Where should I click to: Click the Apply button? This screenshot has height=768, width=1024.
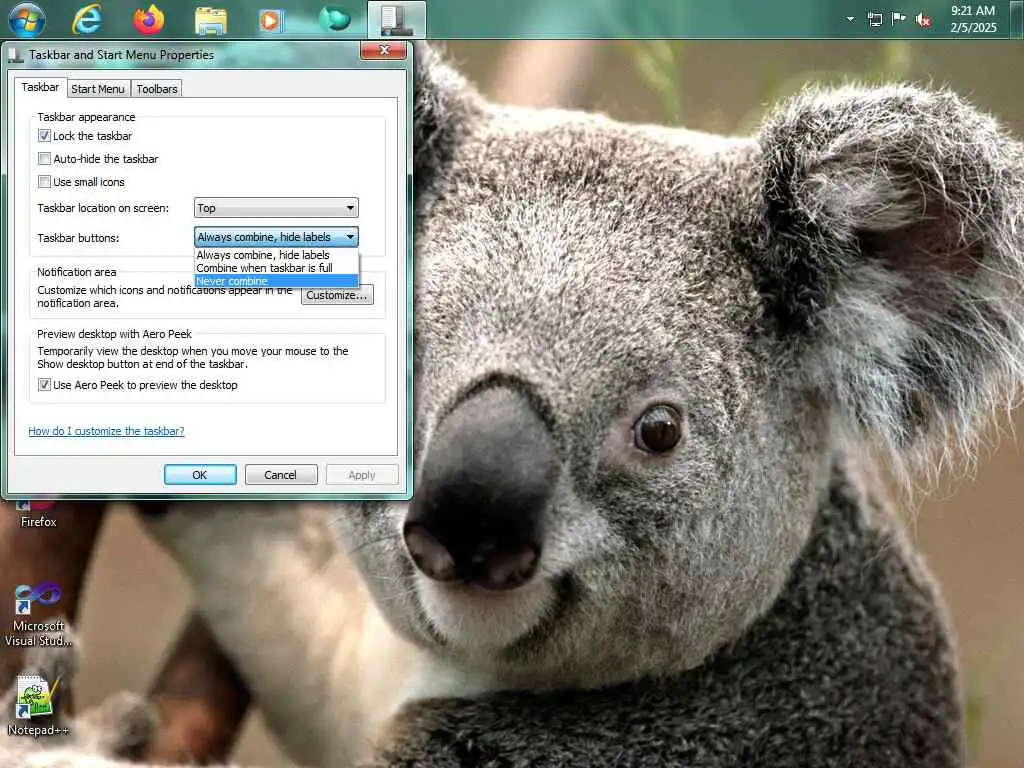click(x=362, y=475)
